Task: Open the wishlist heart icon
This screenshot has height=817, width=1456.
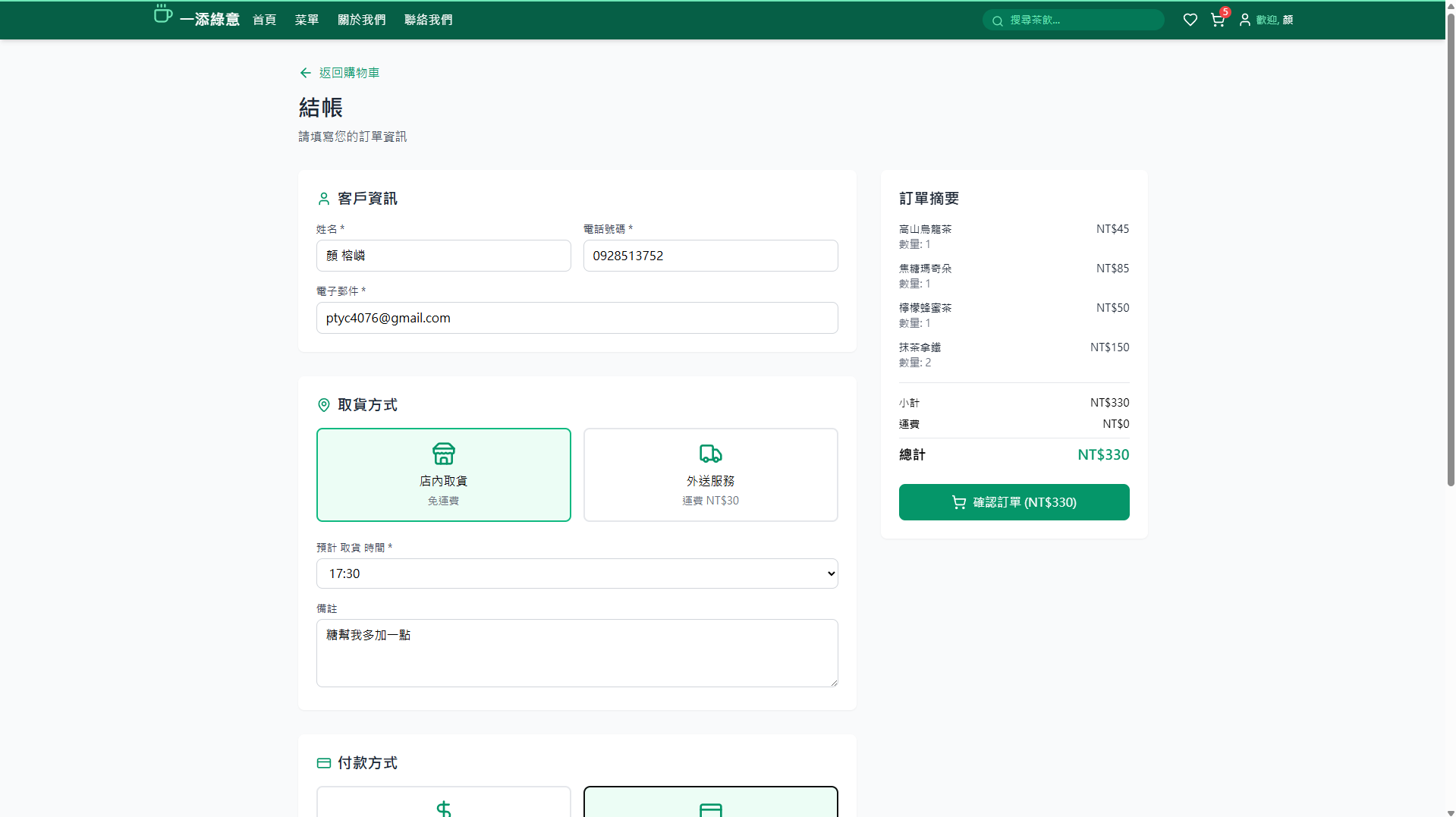Action: tap(1190, 20)
